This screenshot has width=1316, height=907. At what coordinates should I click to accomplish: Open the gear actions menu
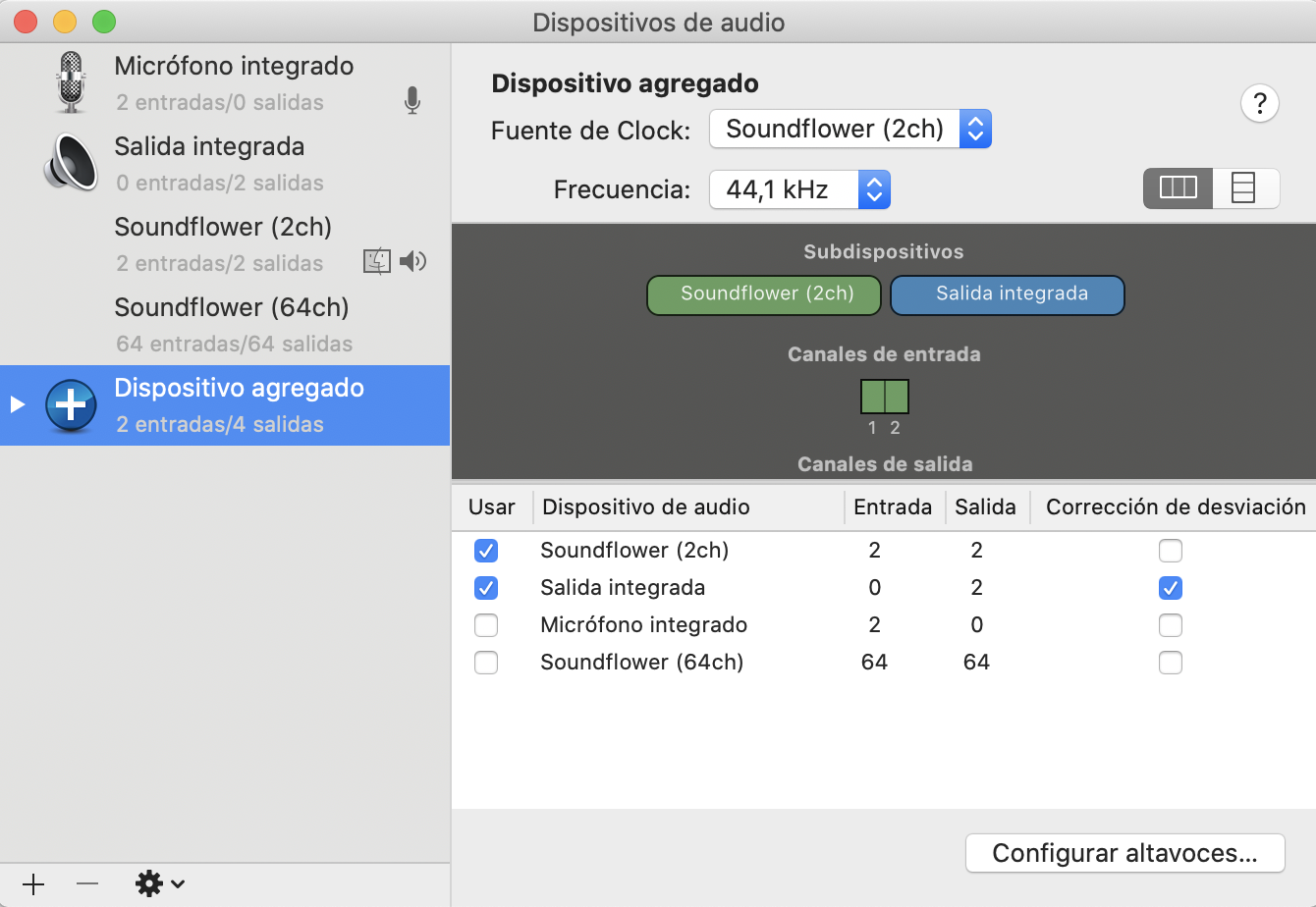(159, 884)
